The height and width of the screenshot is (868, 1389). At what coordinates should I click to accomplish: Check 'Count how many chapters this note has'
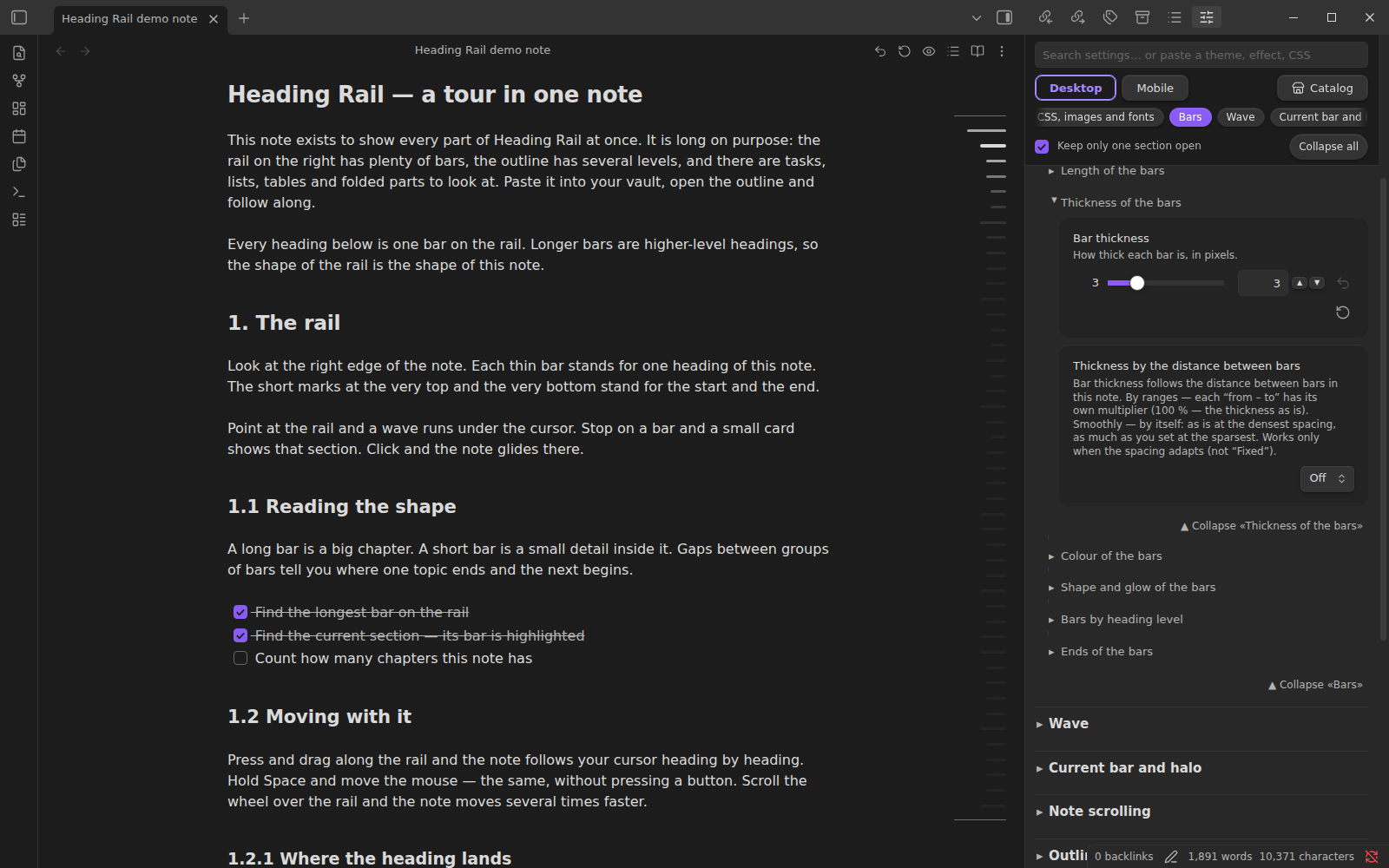(240, 658)
